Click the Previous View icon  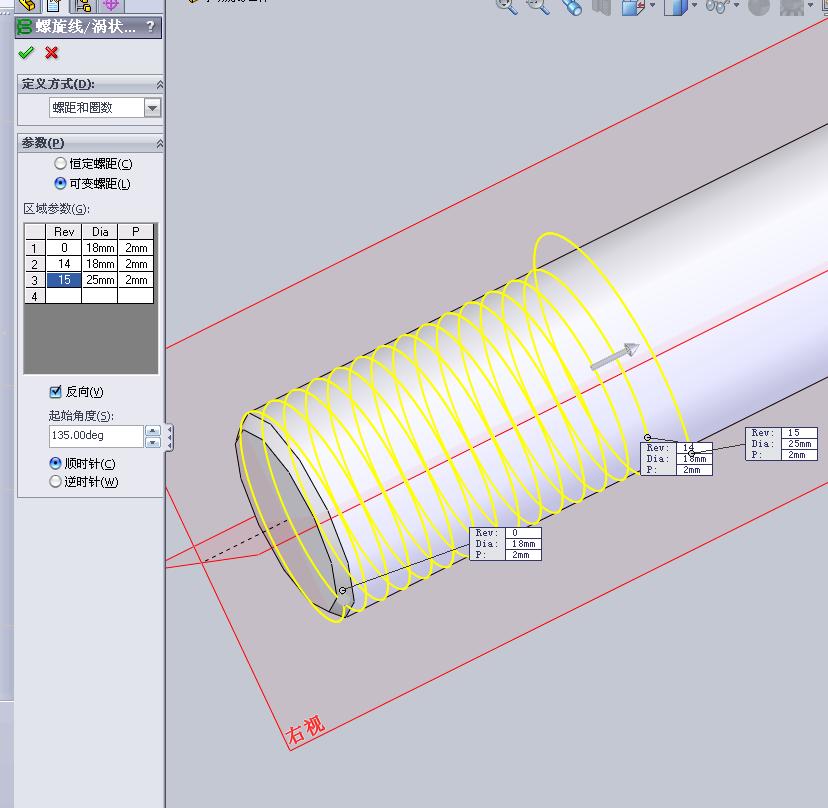coord(571,6)
